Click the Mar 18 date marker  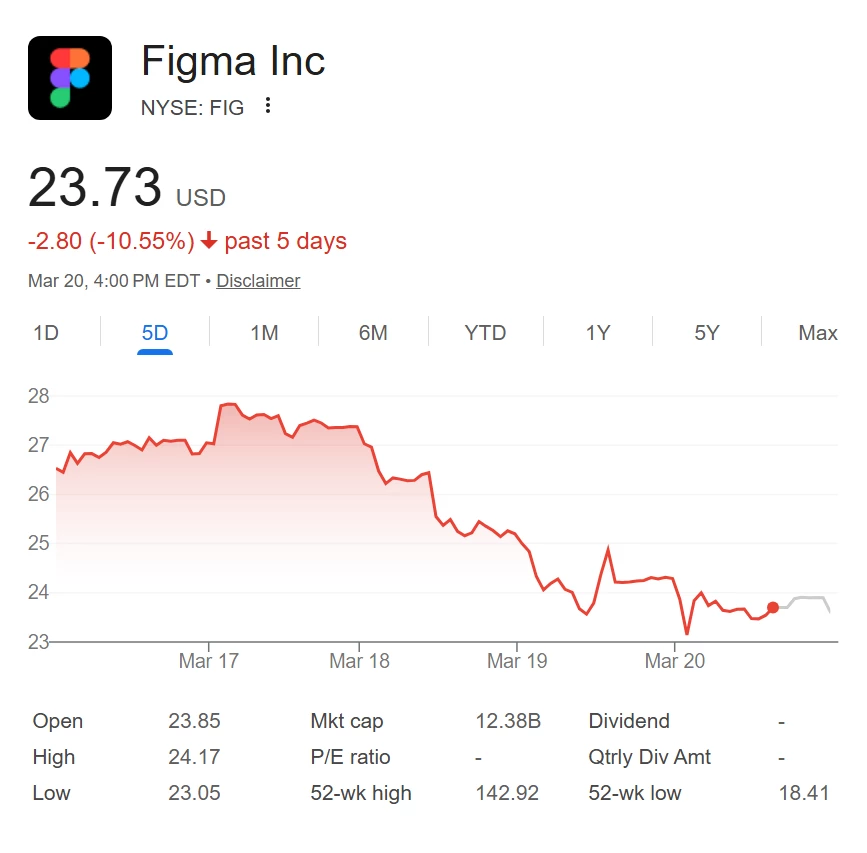(x=359, y=661)
